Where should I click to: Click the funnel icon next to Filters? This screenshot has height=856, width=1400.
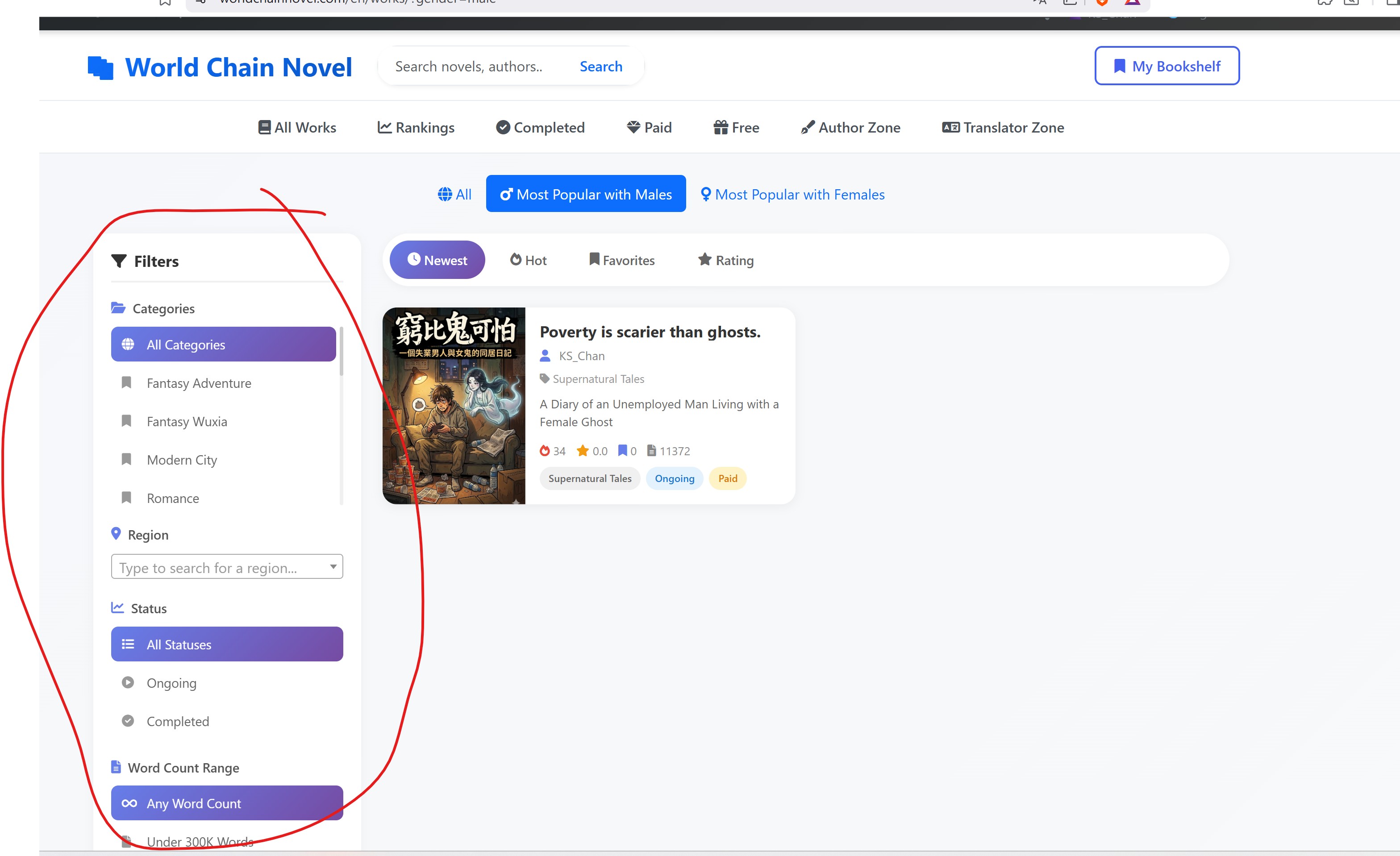tap(119, 261)
